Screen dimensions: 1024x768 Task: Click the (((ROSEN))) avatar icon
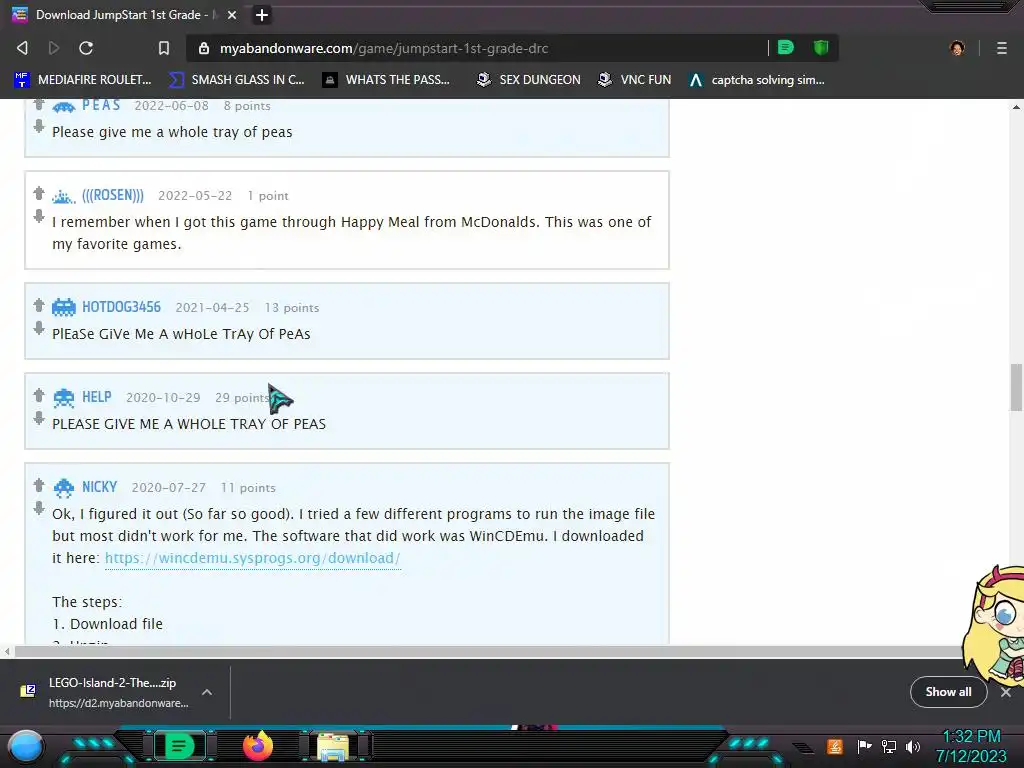pyautogui.click(x=63, y=196)
